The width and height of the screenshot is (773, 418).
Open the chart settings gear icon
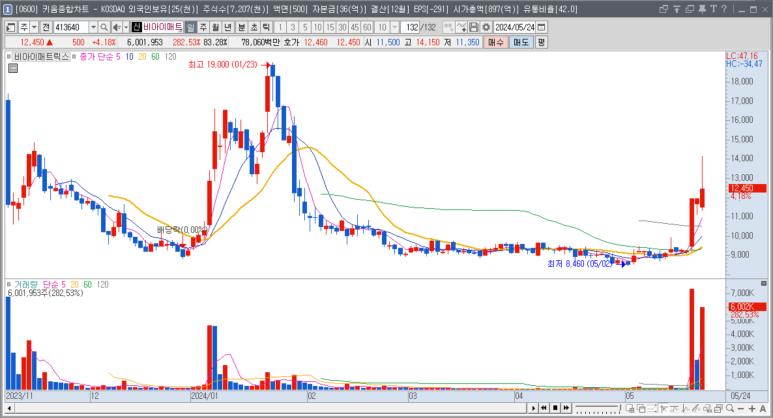click(486, 27)
